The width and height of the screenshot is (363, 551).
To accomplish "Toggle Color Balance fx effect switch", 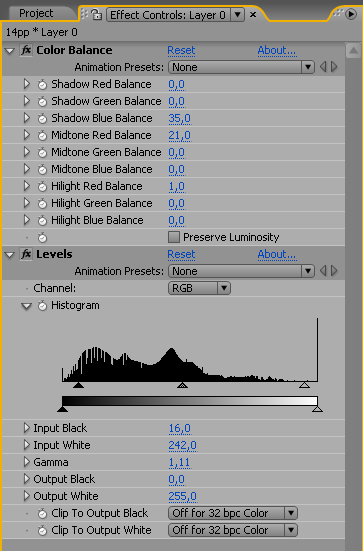I will (26, 50).
